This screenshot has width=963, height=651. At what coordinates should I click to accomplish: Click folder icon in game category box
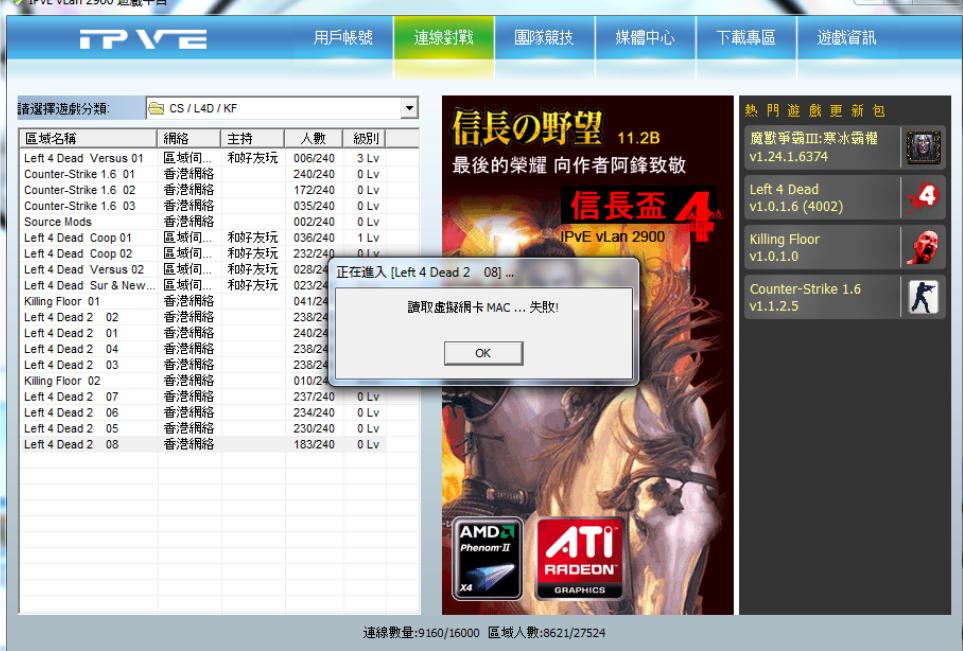coord(157,109)
